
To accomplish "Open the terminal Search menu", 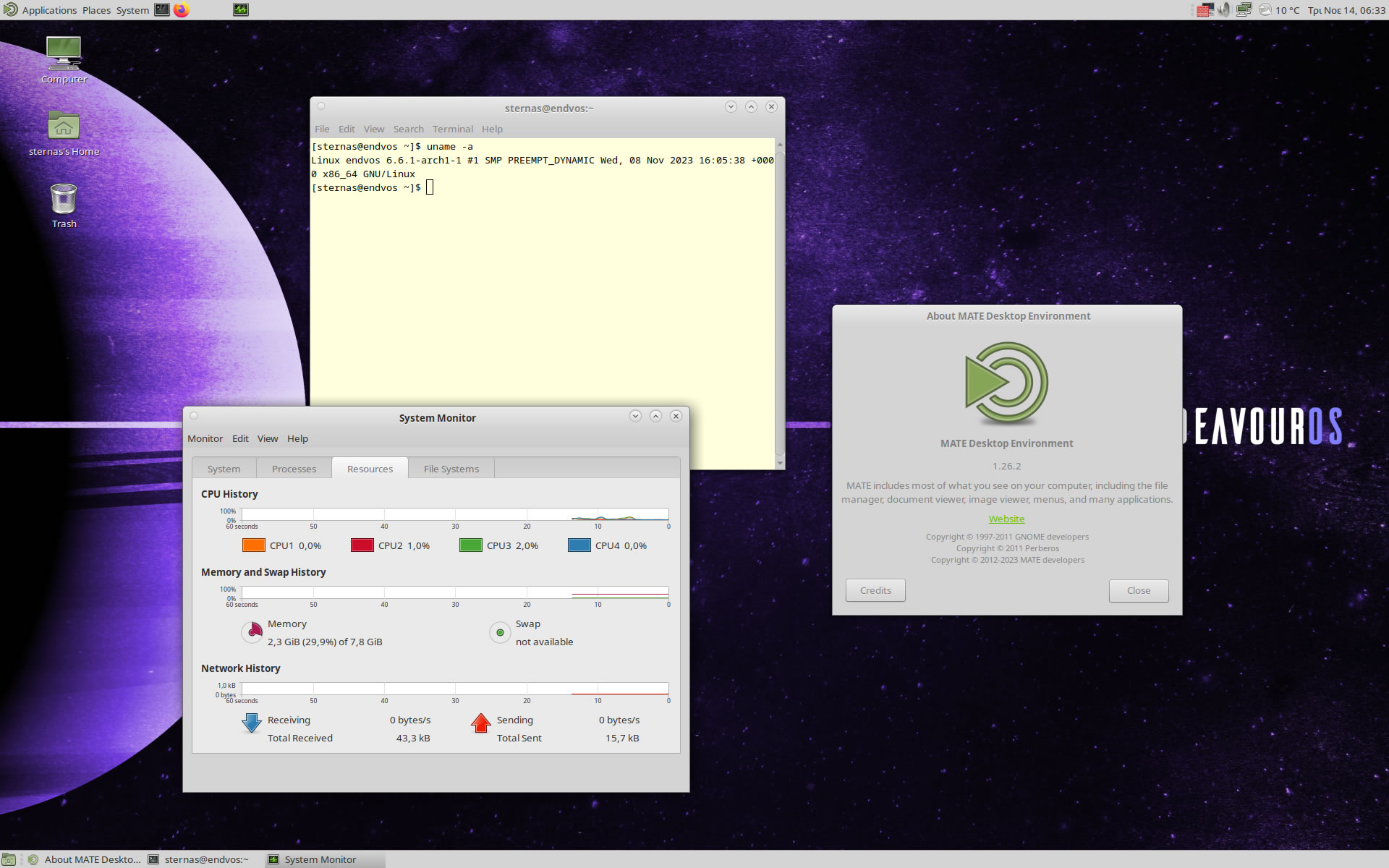I will (409, 129).
